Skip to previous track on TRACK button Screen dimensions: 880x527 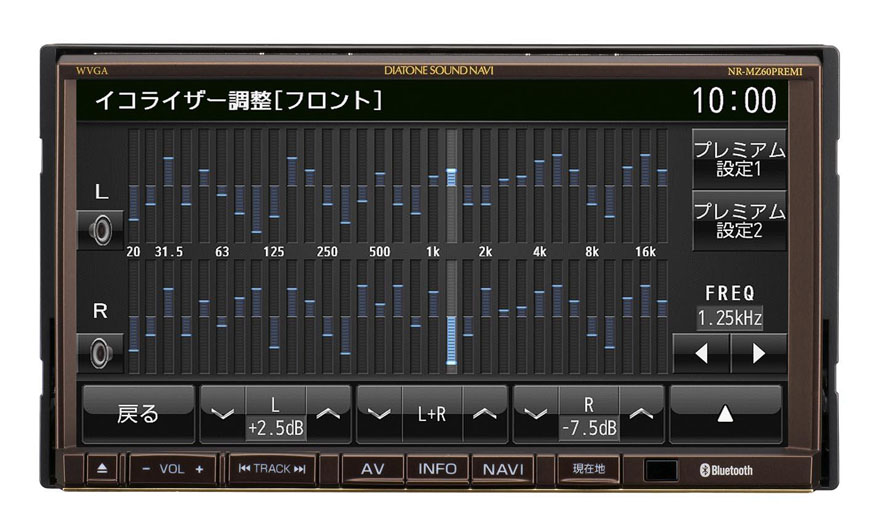click(244, 469)
